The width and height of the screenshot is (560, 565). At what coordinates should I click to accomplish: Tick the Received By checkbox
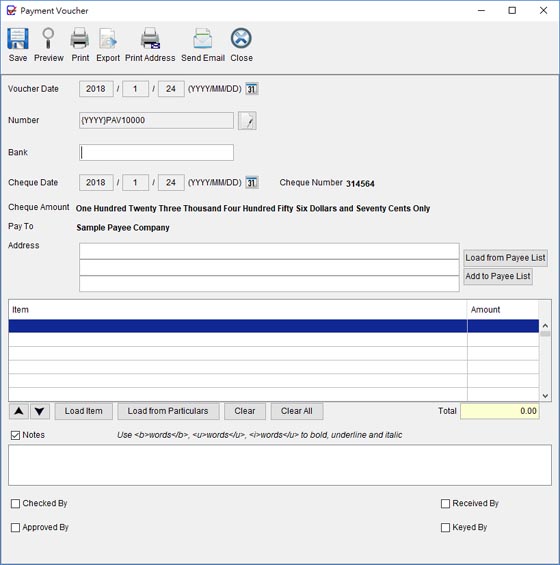445,503
